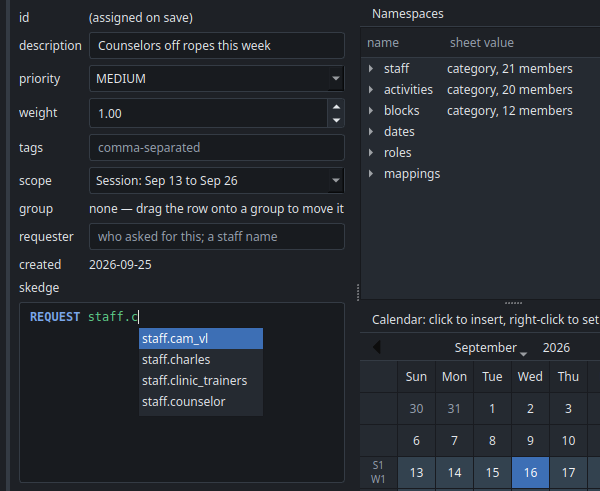Select calendar day 3

[568, 409]
